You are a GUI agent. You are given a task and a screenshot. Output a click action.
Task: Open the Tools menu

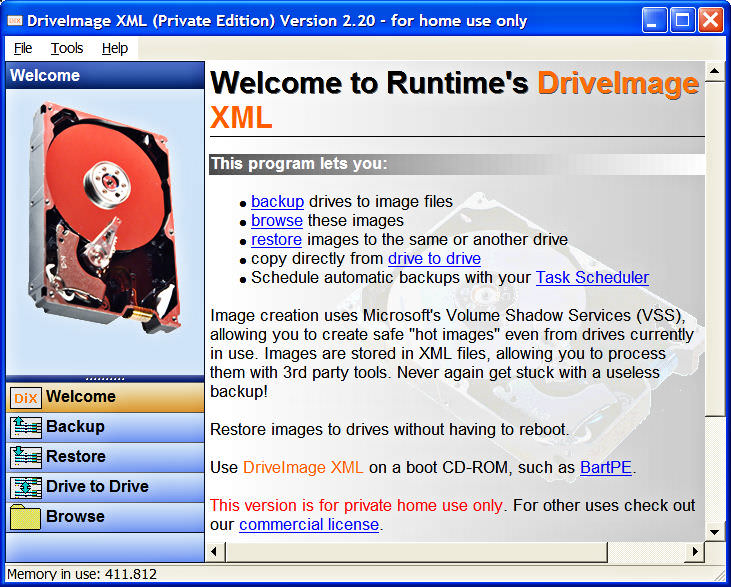coord(67,48)
